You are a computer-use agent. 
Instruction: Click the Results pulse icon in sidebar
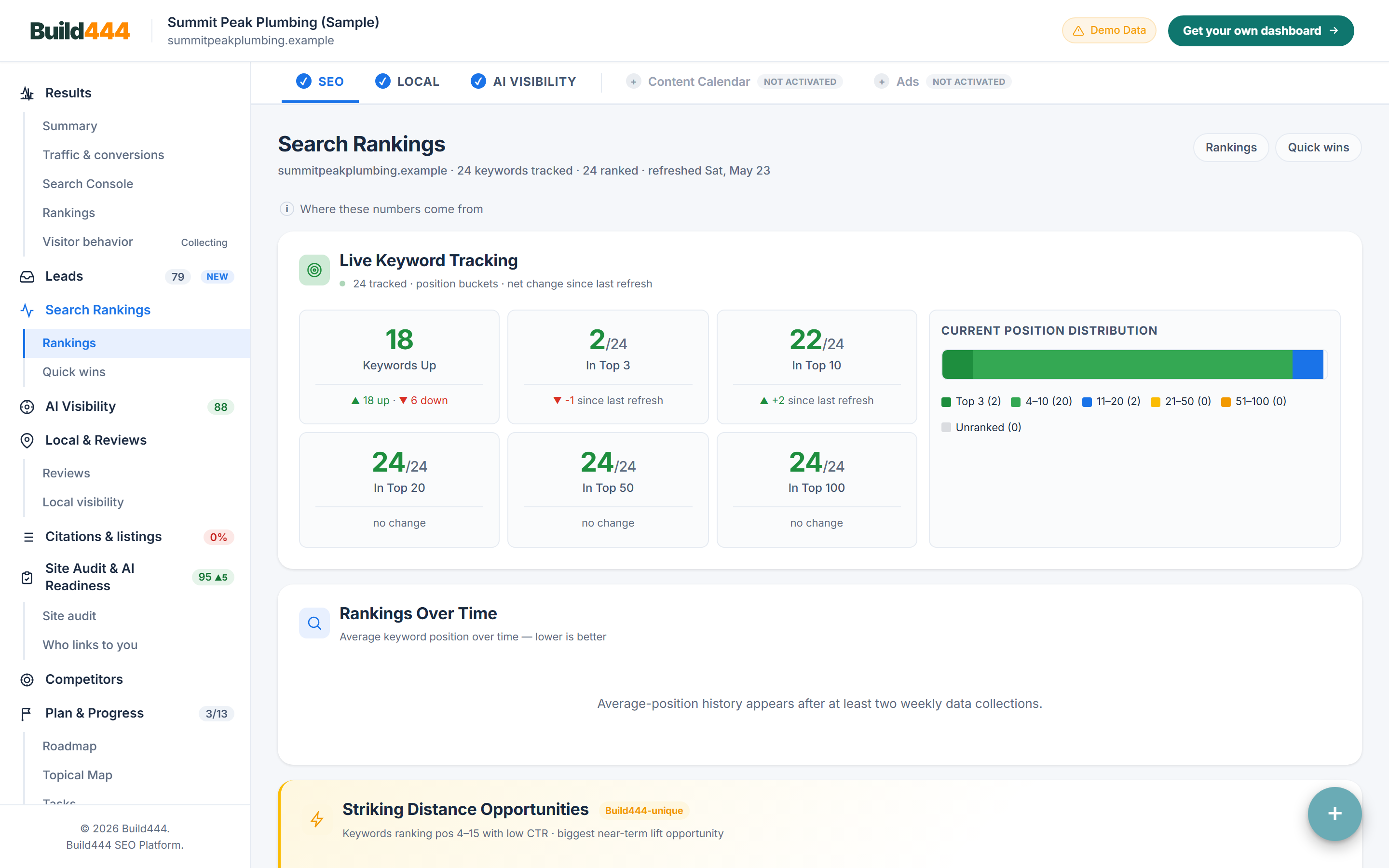click(27, 93)
